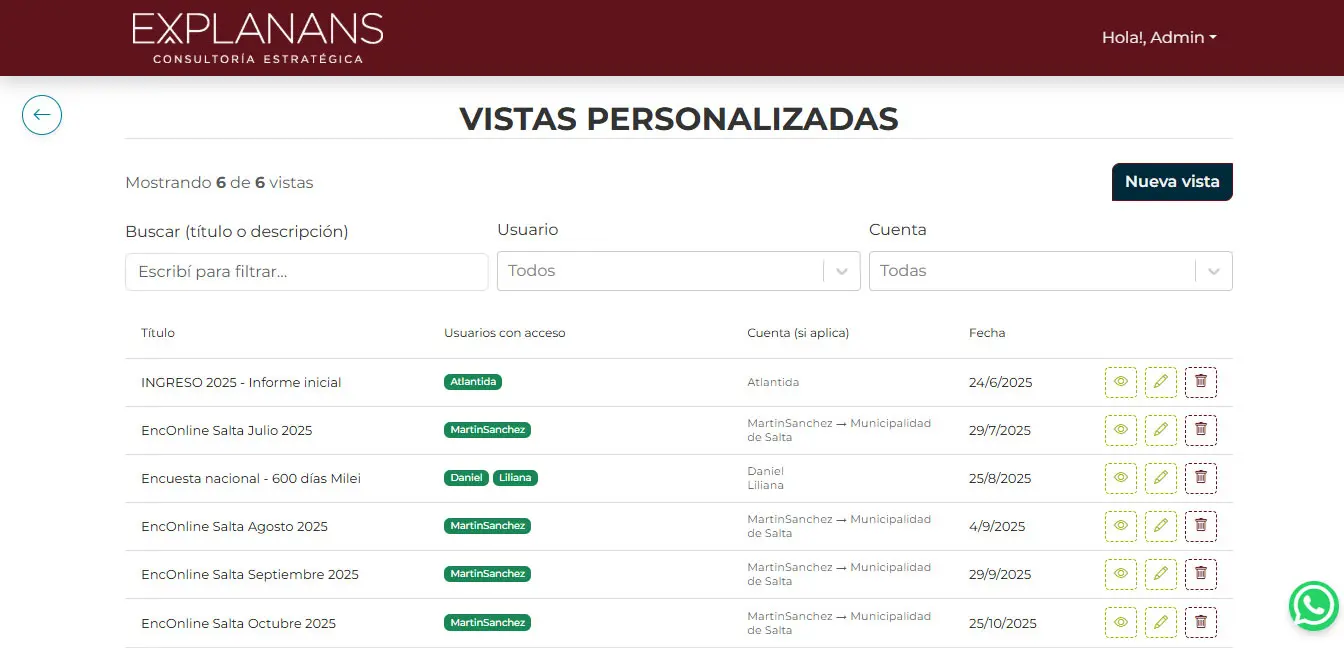Click Municipalidad de Salta account in Julio row
This screenshot has width=1344, height=648.
tap(839, 430)
